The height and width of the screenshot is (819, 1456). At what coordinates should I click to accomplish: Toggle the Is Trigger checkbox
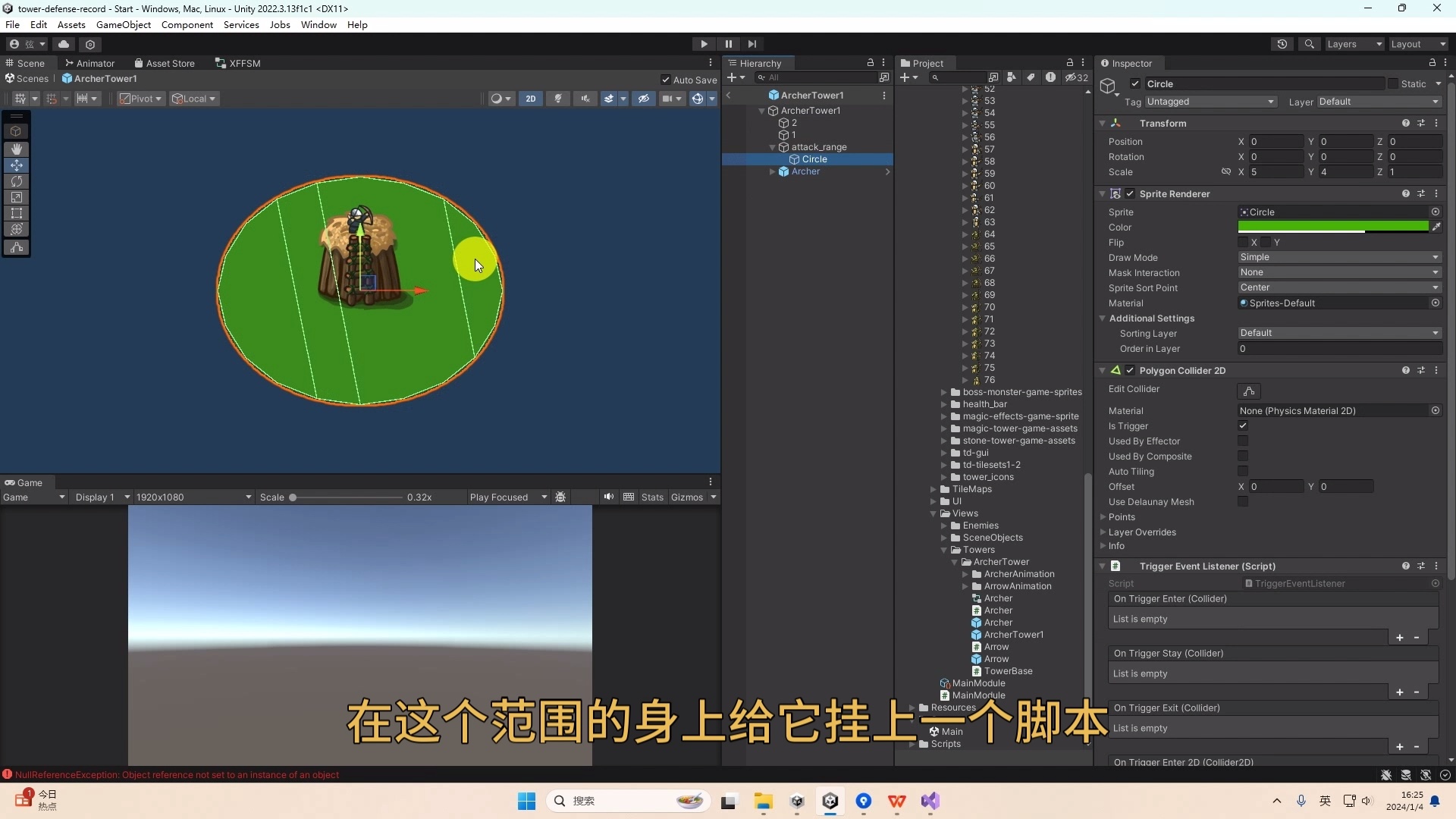(x=1243, y=426)
